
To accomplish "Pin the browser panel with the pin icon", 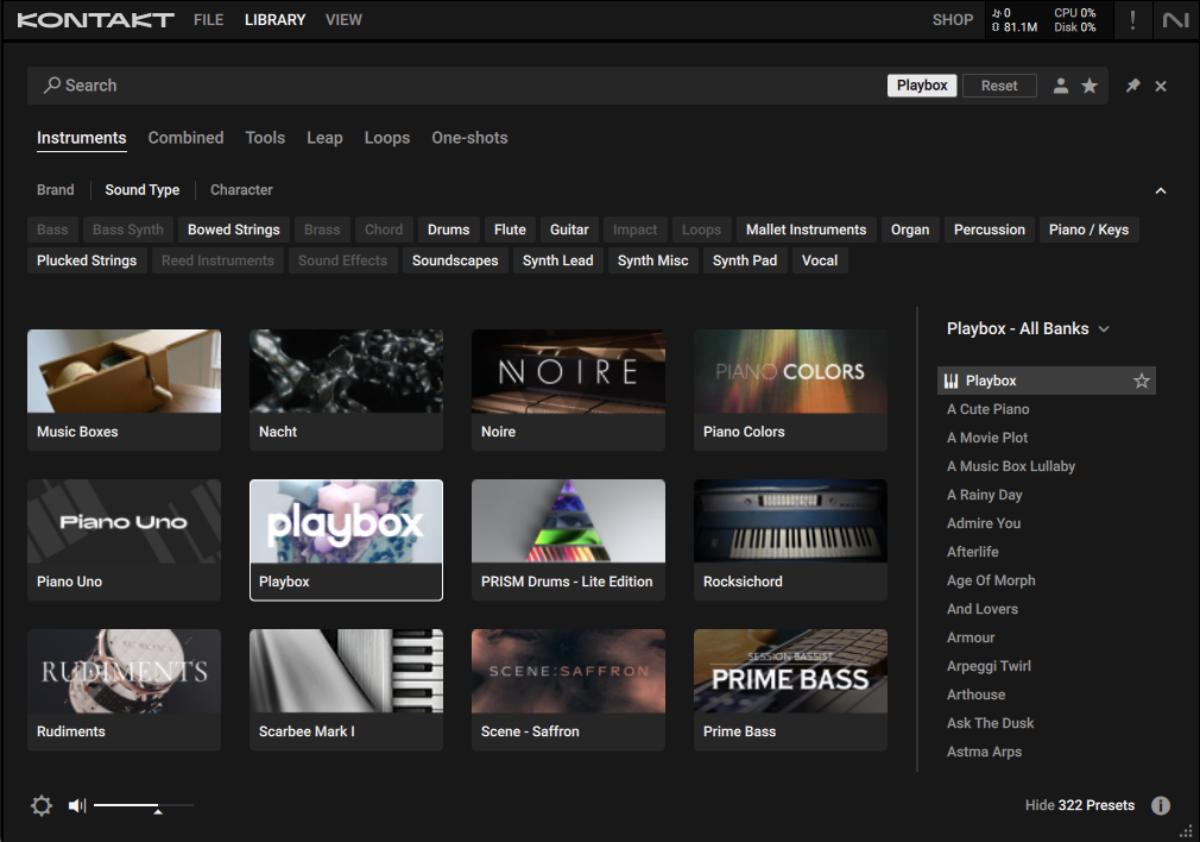I will pyautogui.click(x=1133, y=86).
